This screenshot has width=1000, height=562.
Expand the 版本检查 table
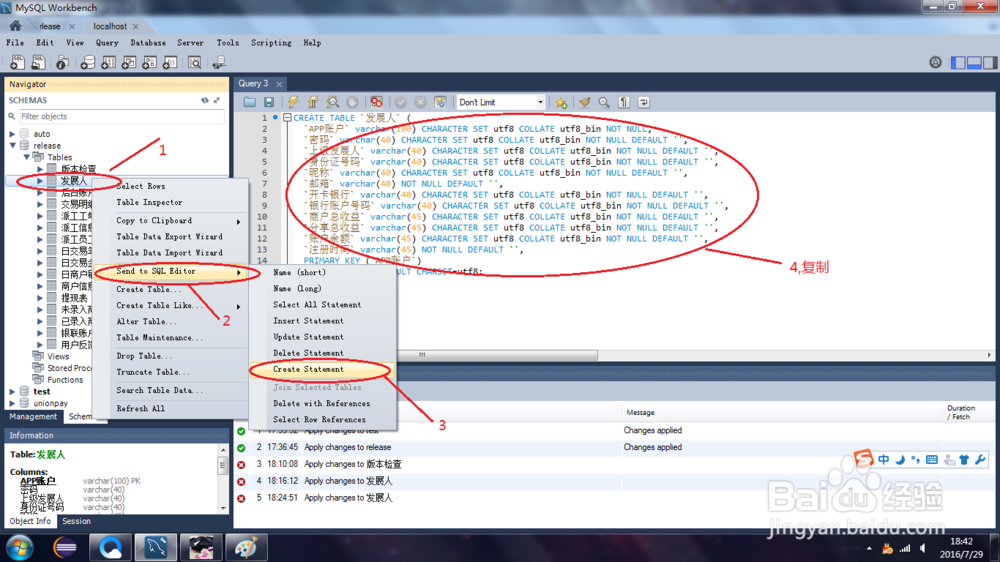40,169
